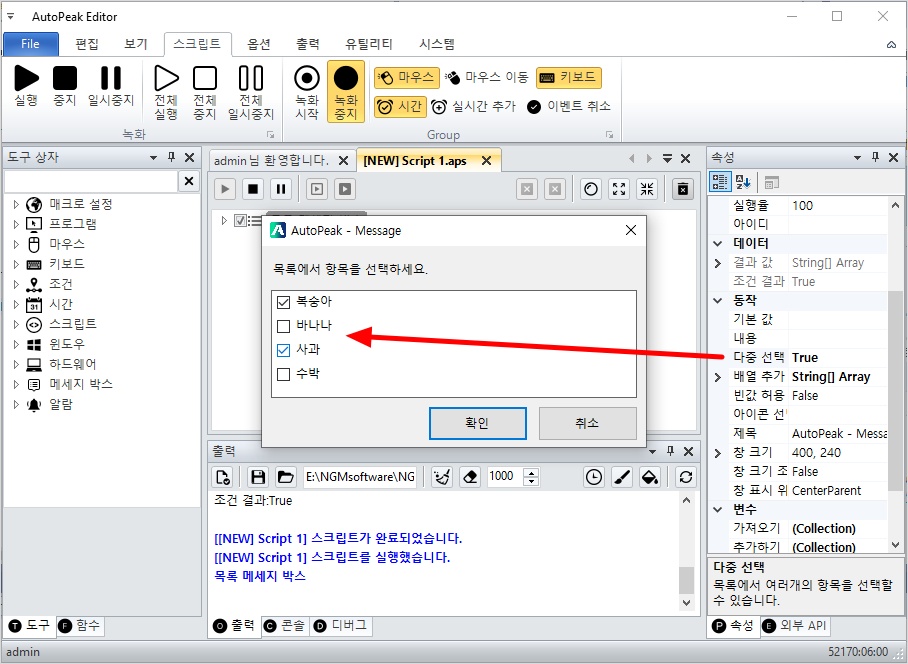Click the paint bucket fill icon
Image resolution: width=908 pixels, height=664 pixels.
[650, 477]
